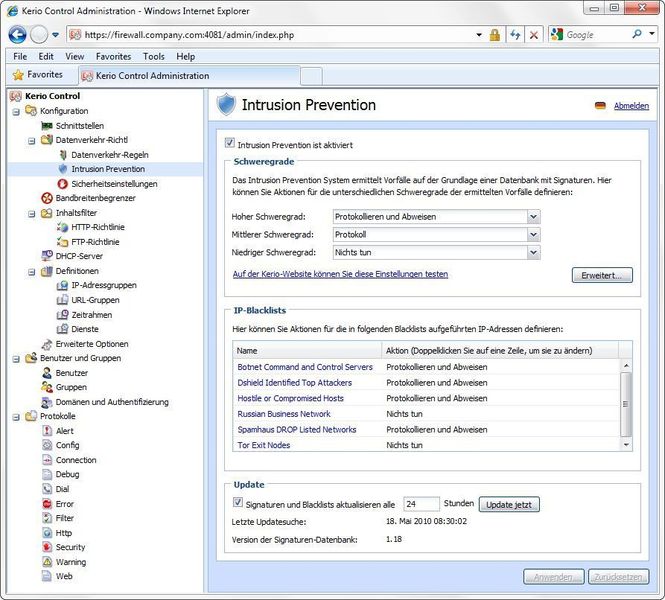Image resolution: width=665 pixels, height=600 pixels.
Task: Open the View menu
Action: point(75,56)
